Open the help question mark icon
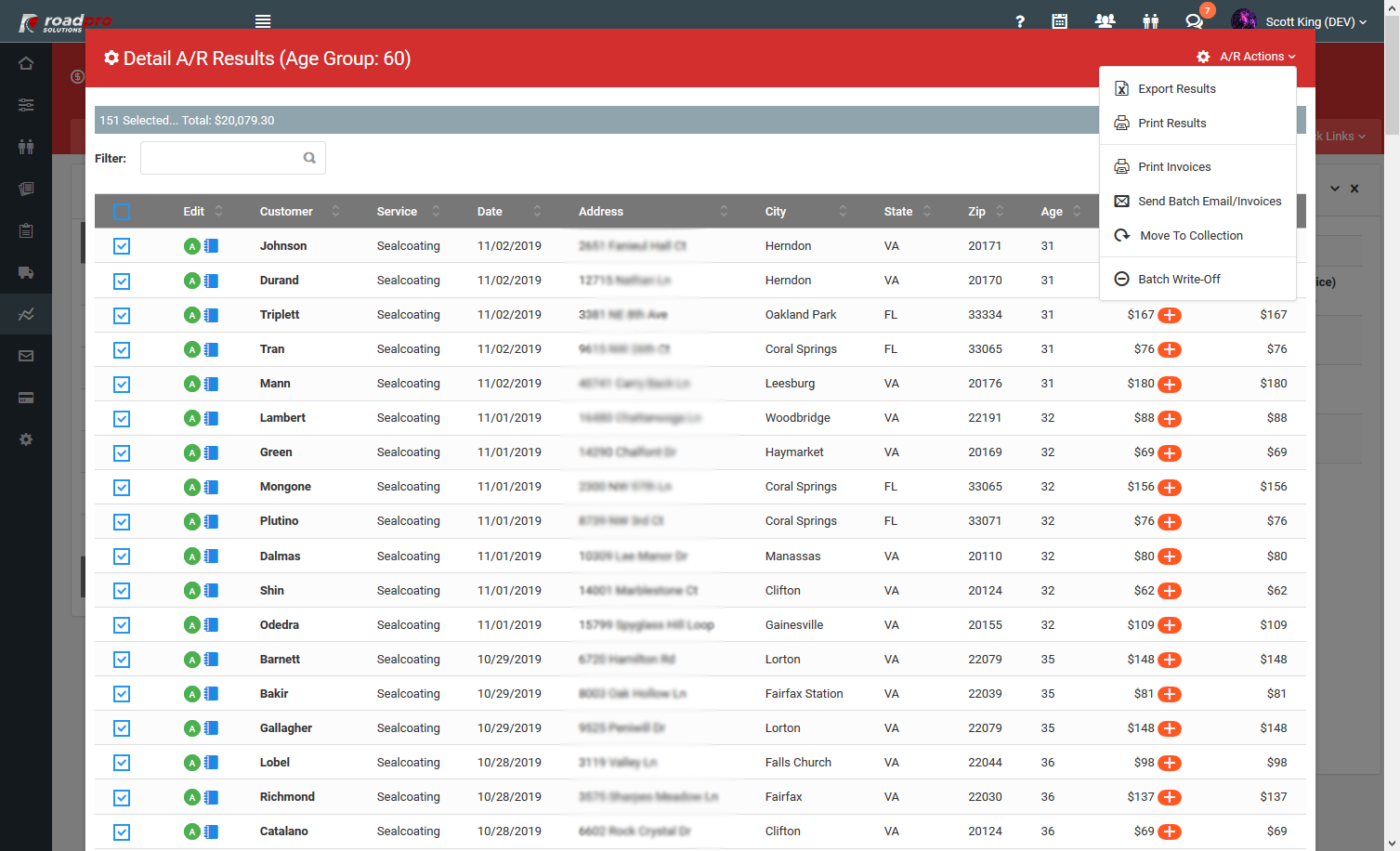 click(1020, 21)
